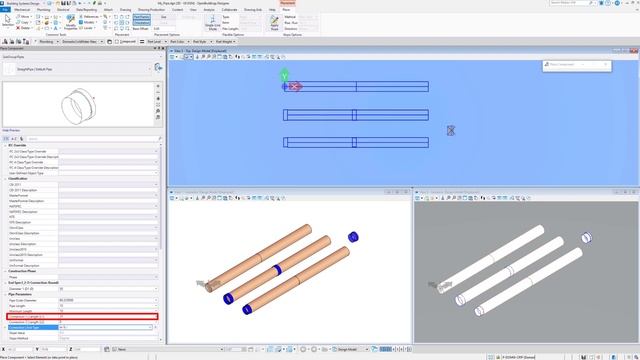Click zoom out icon beside component preview
The image size is (640, 360).
click(x=158, y=92)
